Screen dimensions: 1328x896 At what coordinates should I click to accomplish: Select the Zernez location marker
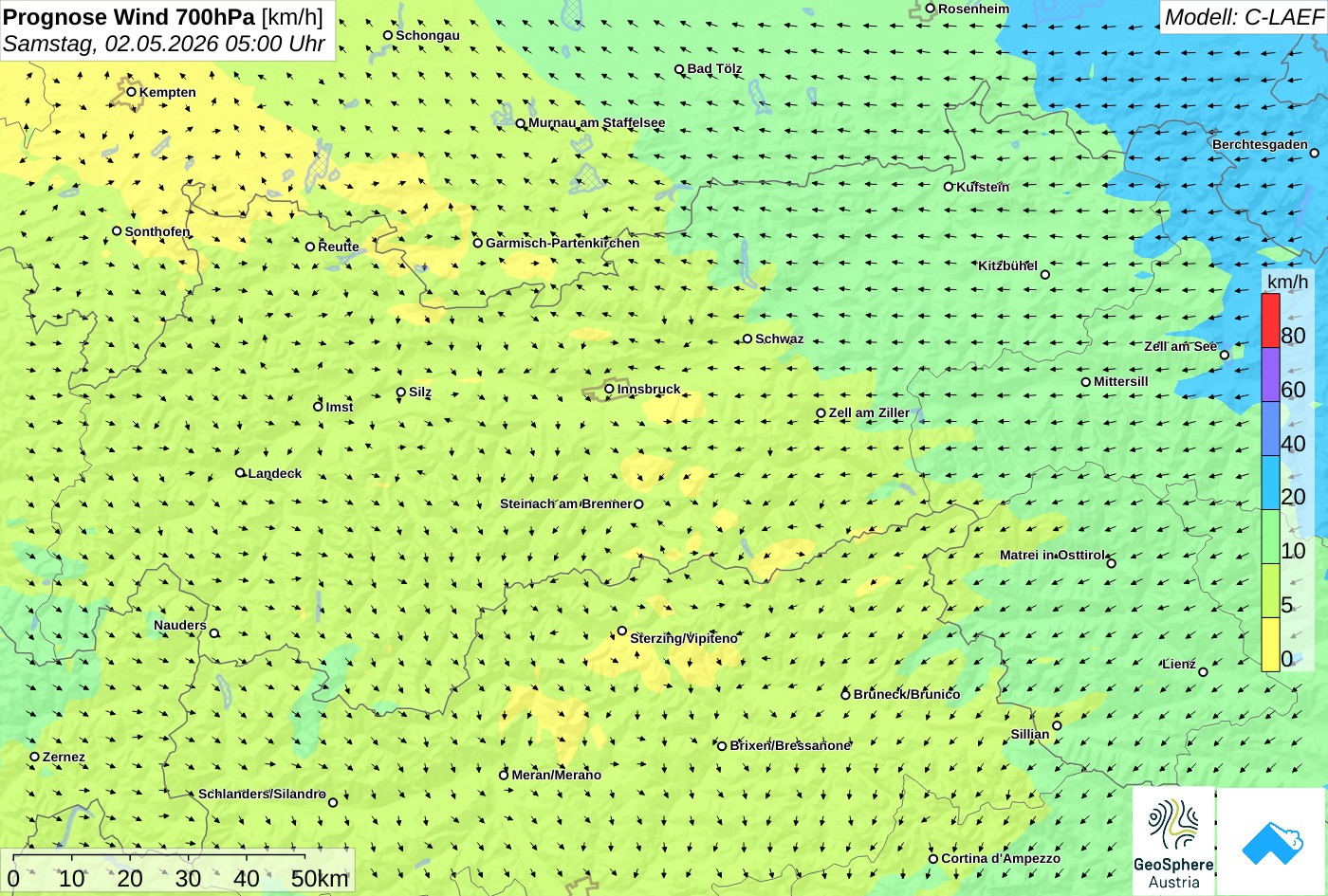coord(35,757)
